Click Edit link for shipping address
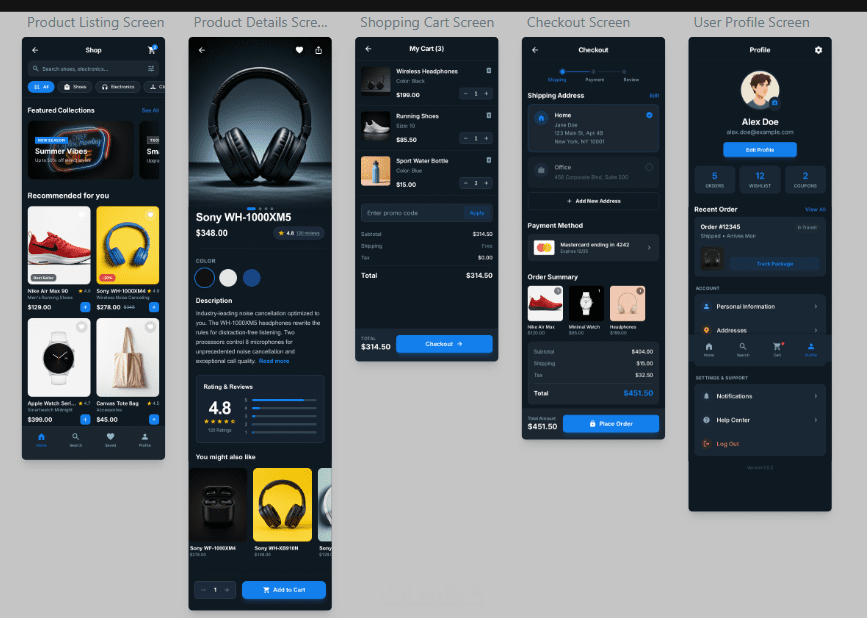867x618 pixels. [654, 96]
